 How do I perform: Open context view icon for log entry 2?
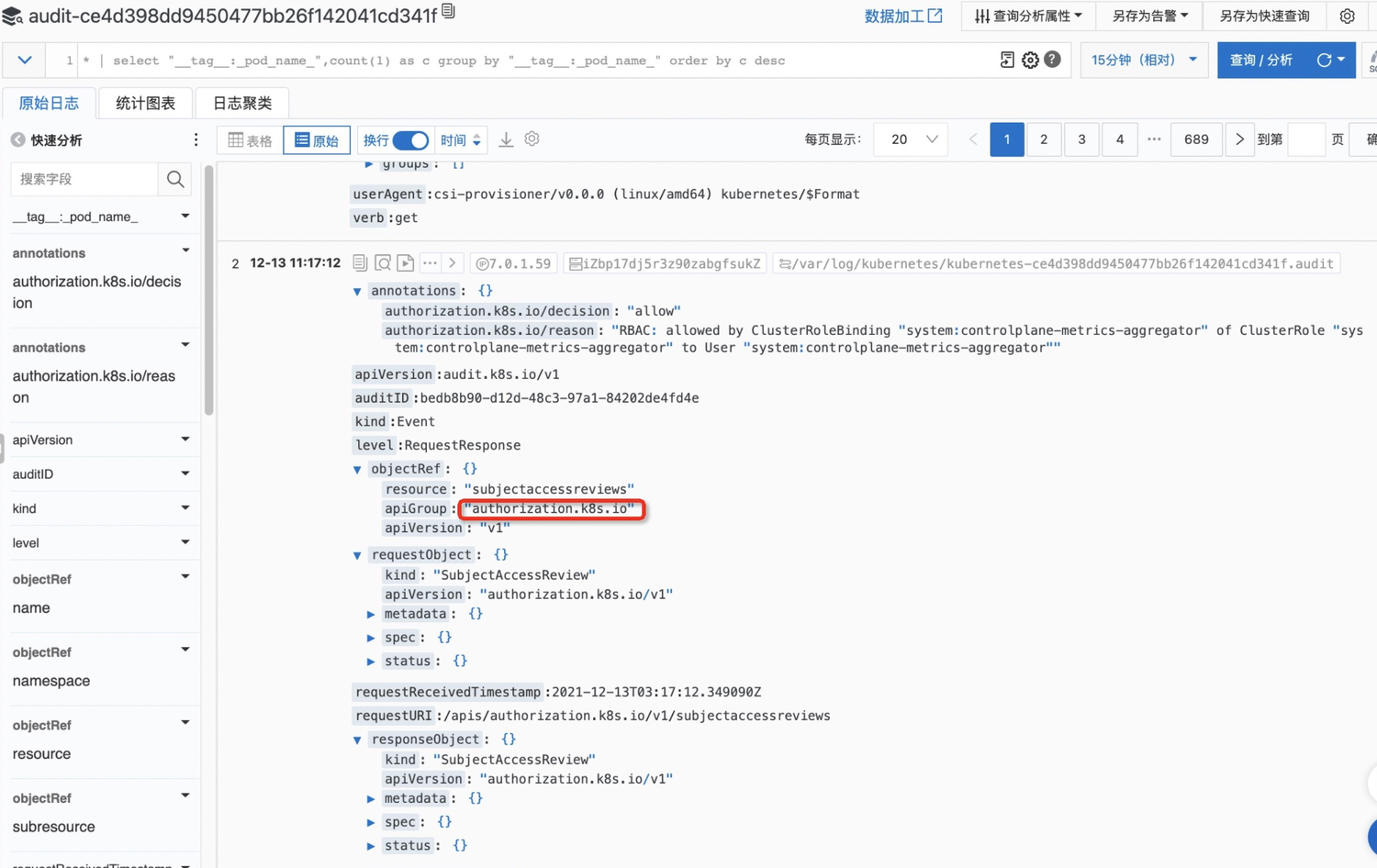coord(383,263)
